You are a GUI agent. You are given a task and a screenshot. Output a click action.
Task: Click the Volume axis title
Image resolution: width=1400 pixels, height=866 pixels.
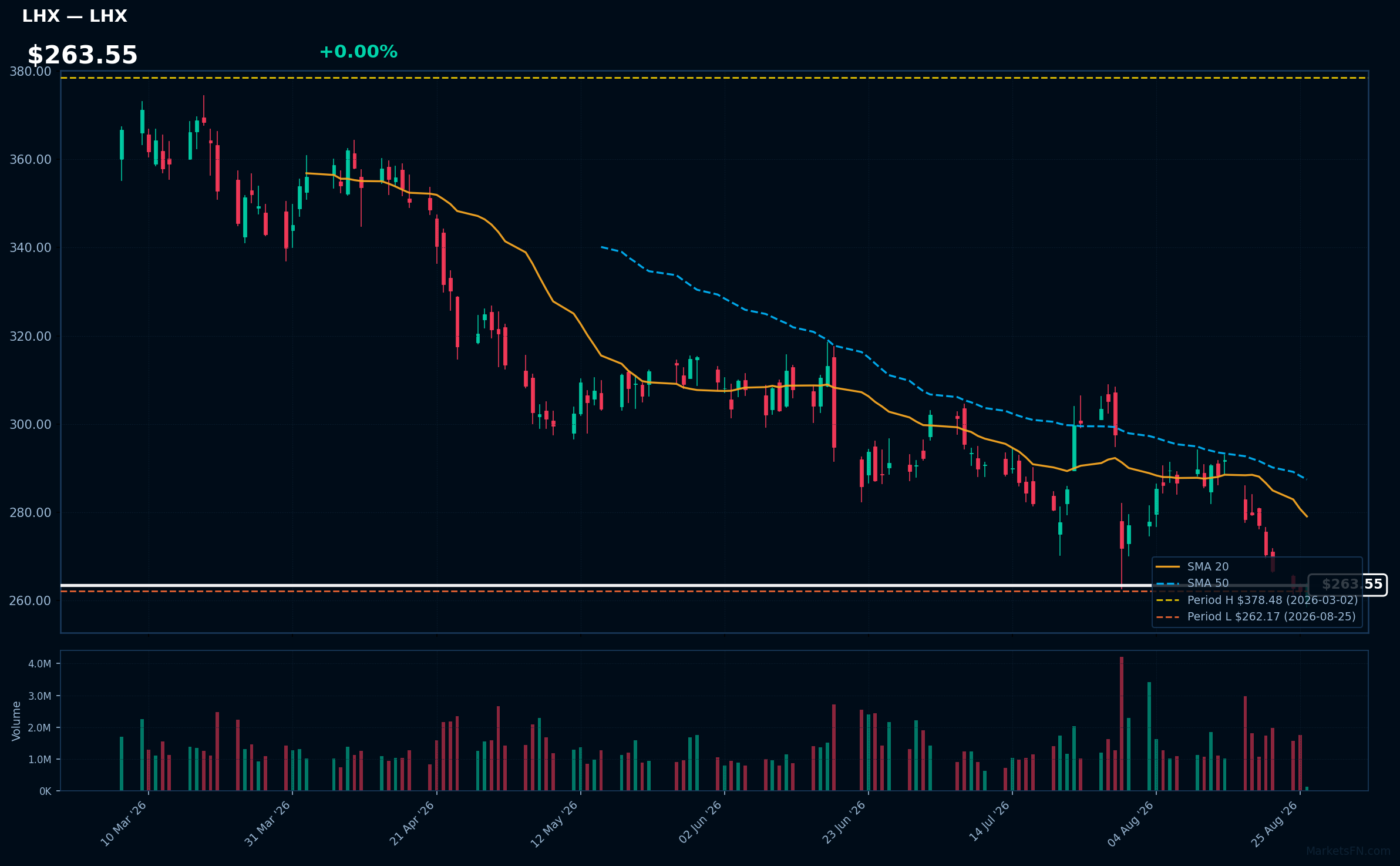pos(16,721)
